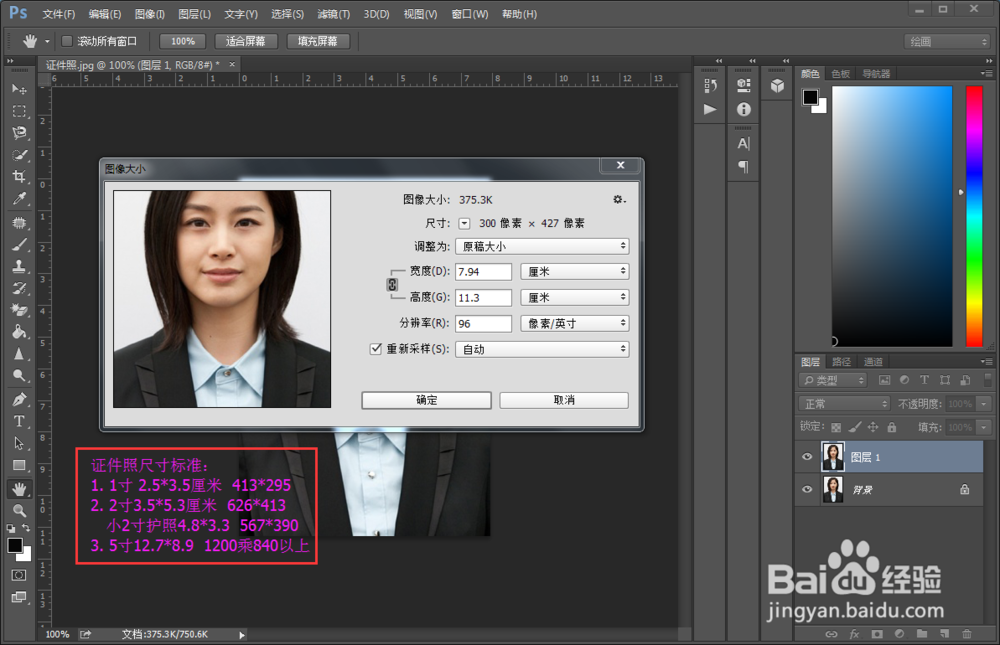Open the 图像(I) menu

coord(150,14)
